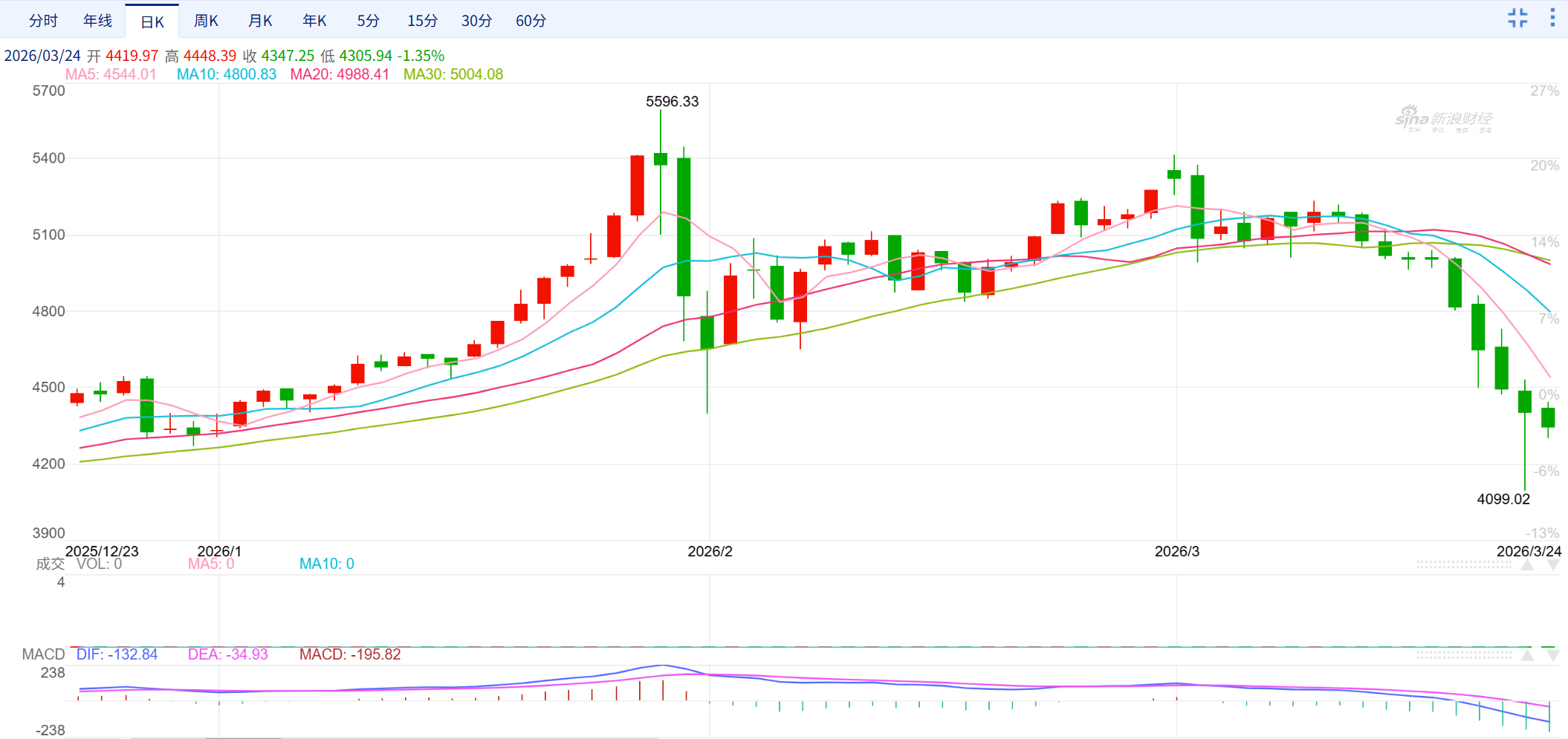Switch to the 15分 interval tab
This screenshot has height=739, width=1568.
(x=422, y=21)
